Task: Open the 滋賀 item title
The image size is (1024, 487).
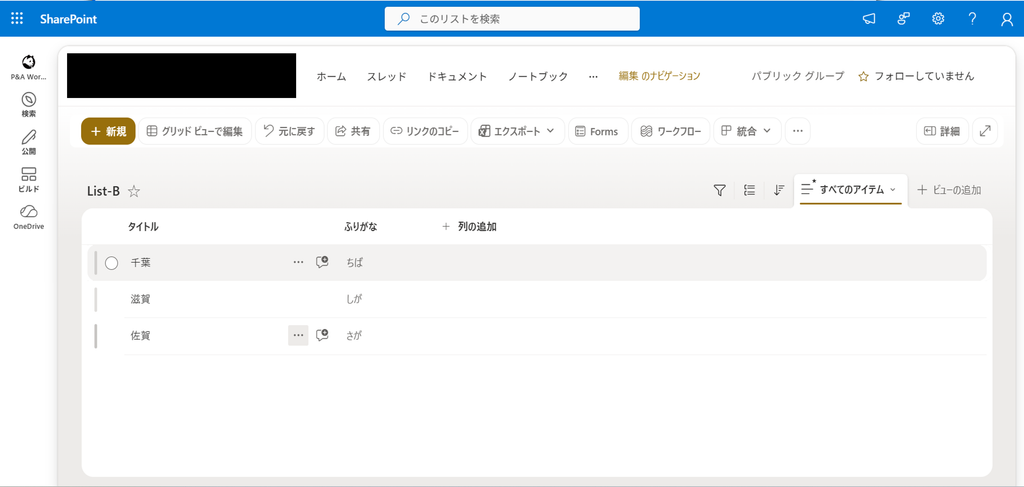Action: (x=140, y=299)
